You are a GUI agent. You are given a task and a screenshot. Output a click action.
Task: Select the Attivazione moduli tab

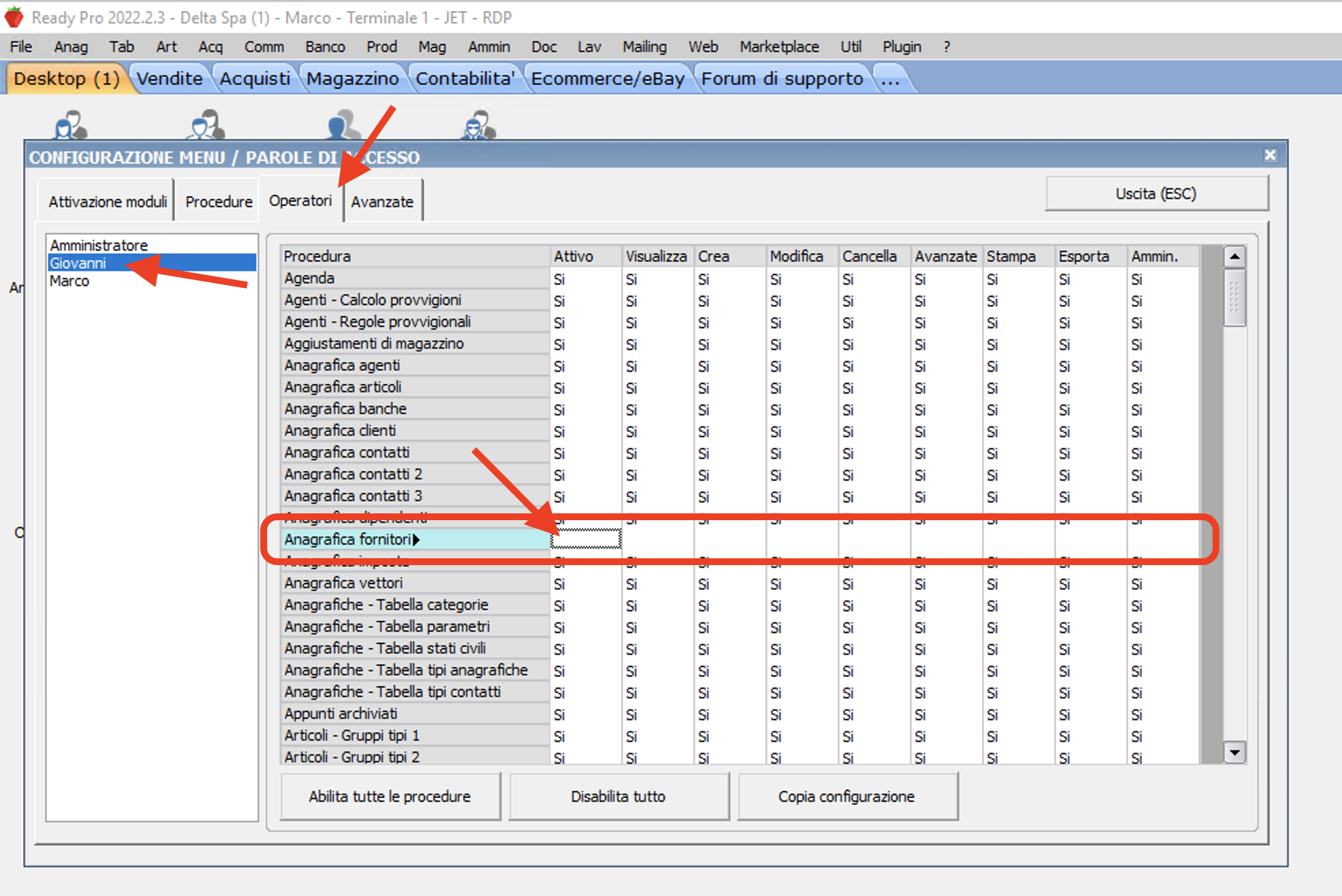point(108,202)
